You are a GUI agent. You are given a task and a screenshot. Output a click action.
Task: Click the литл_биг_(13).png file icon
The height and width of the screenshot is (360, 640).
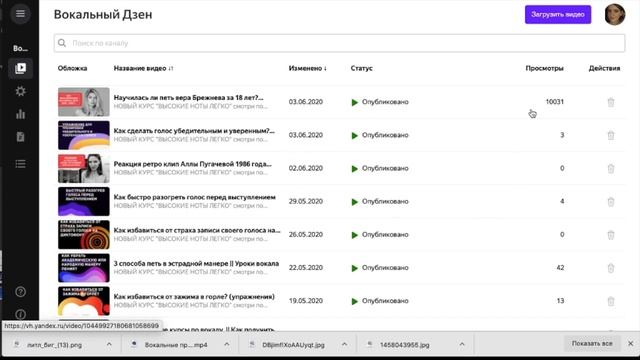17,345
